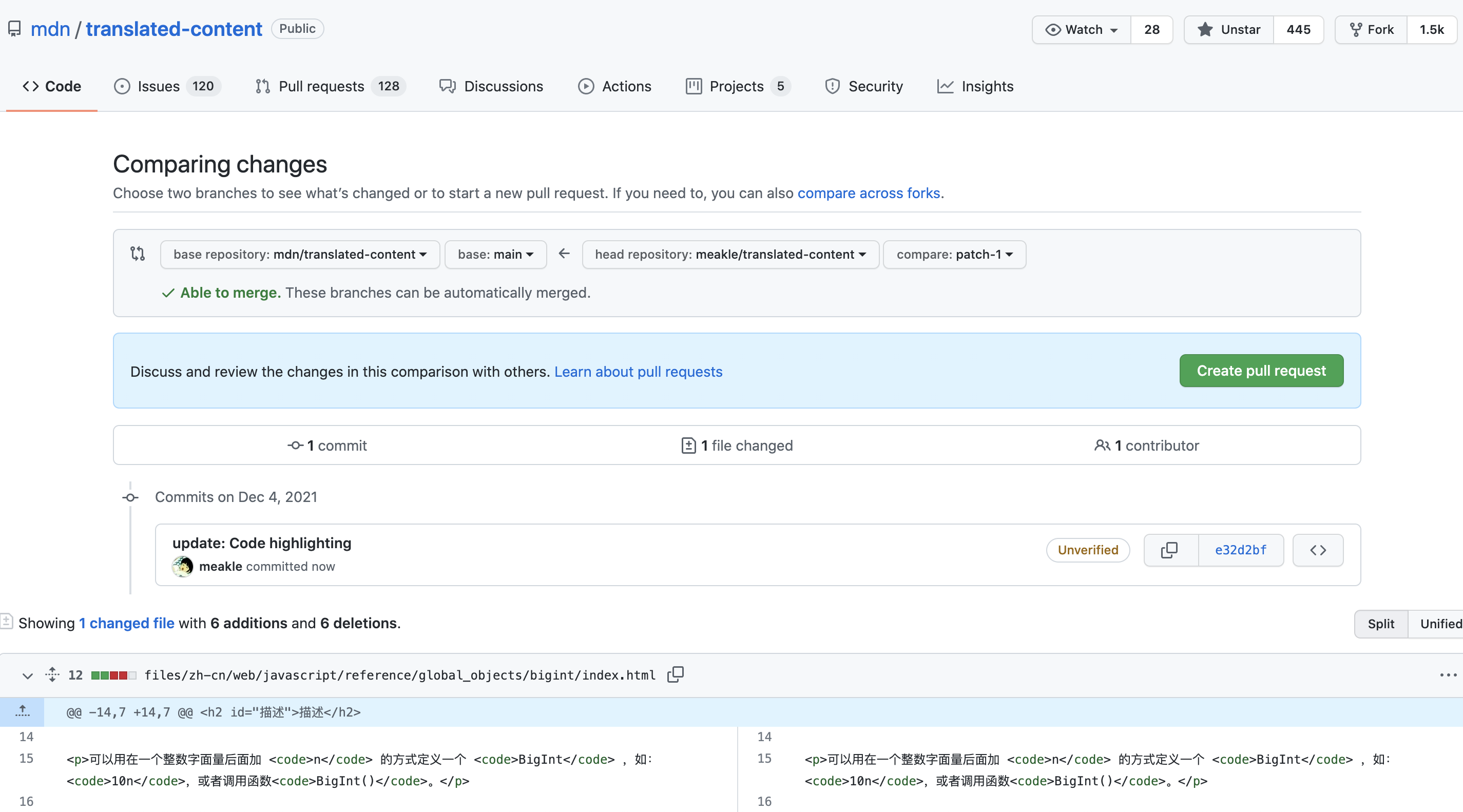1463x812 pixels.
Task: Browse repository at commit e32d2bf
Action: (x=1318, y=550)
